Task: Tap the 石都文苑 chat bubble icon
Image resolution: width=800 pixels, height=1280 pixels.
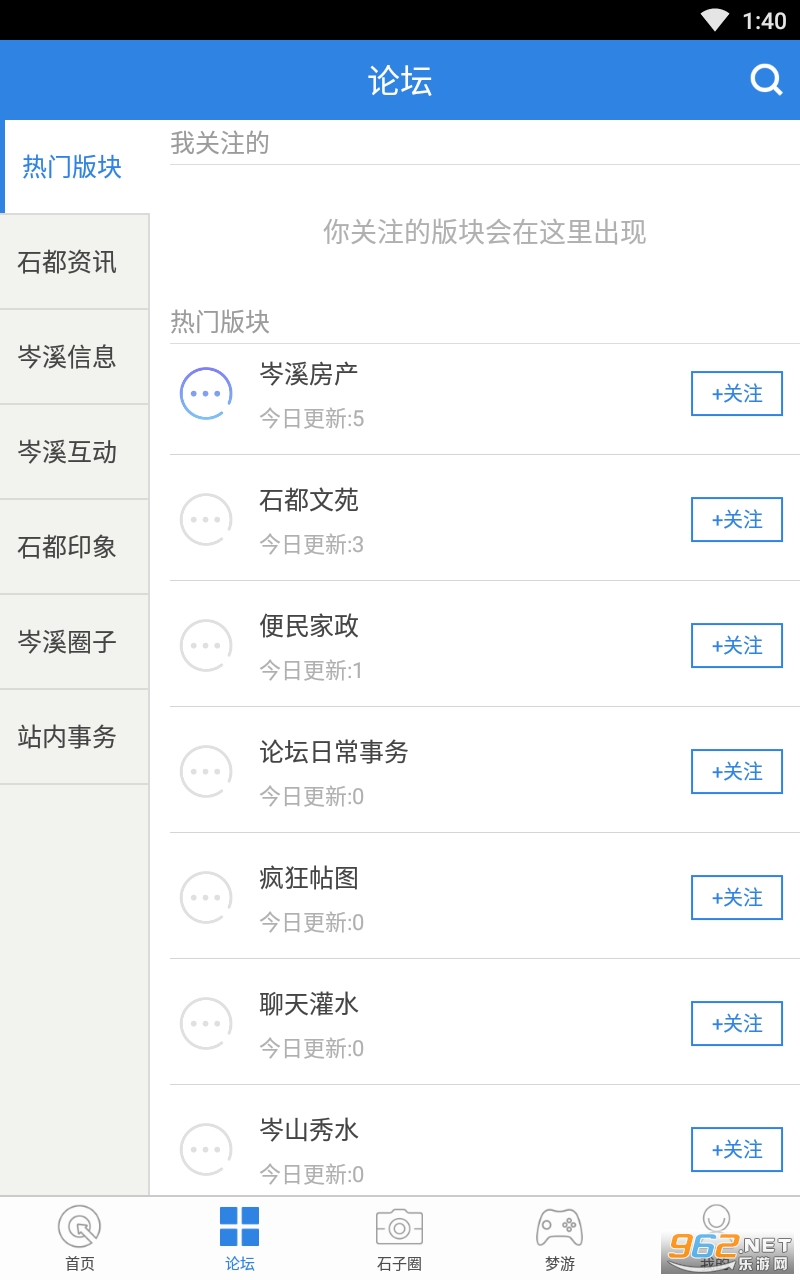Action: (206, 520)
